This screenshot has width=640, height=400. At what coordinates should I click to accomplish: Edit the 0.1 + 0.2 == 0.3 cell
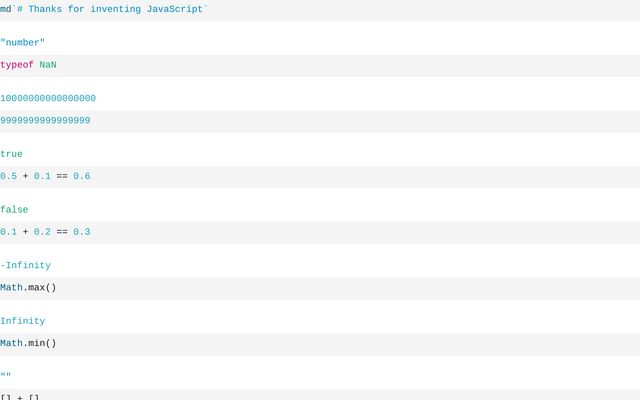(320, 232)
